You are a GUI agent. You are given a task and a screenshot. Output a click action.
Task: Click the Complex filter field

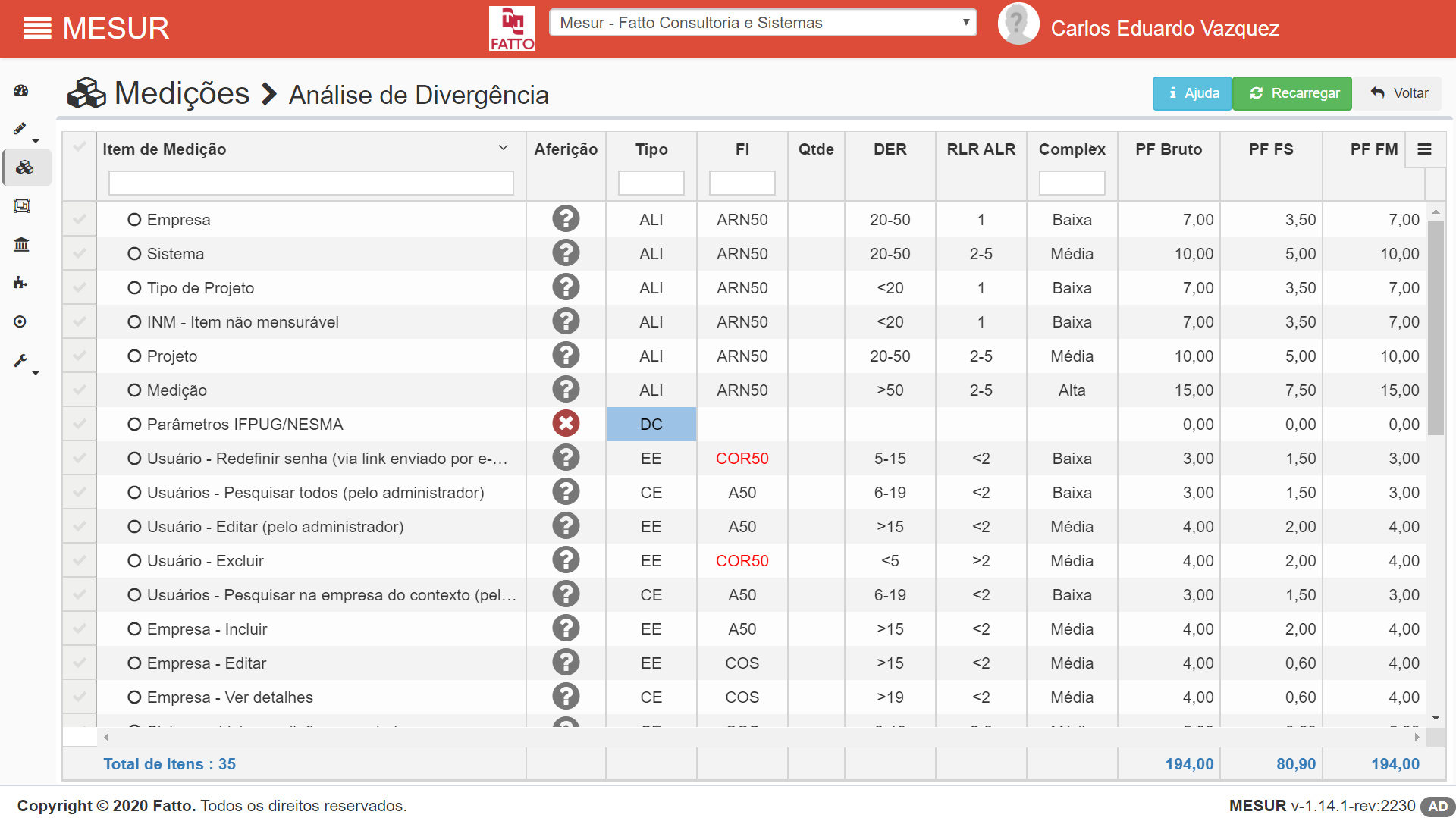click(1072, 183)
